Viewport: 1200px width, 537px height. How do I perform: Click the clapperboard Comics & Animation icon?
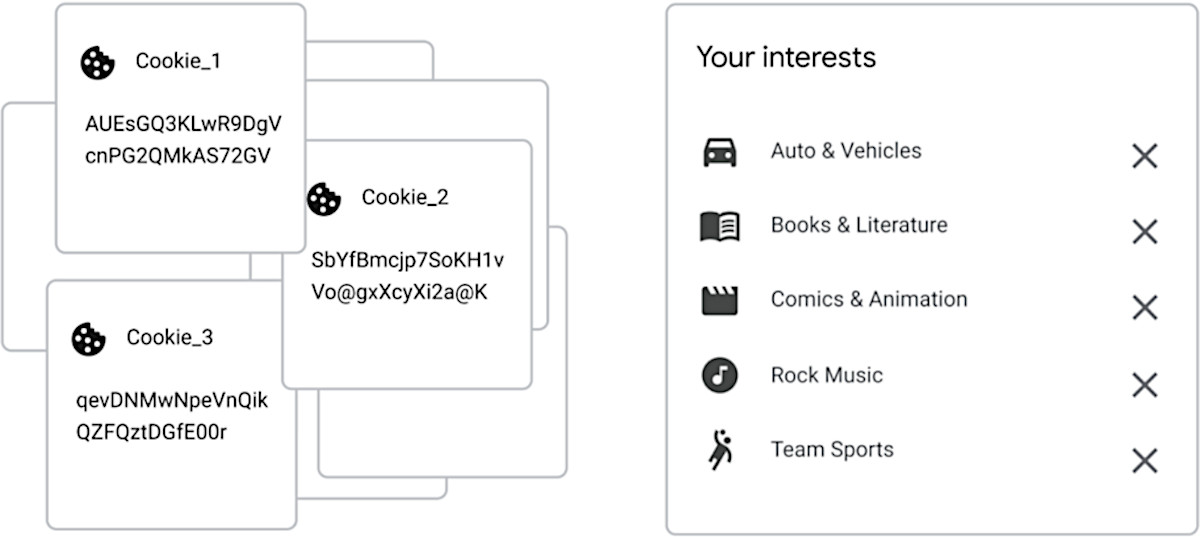(719, 300)
